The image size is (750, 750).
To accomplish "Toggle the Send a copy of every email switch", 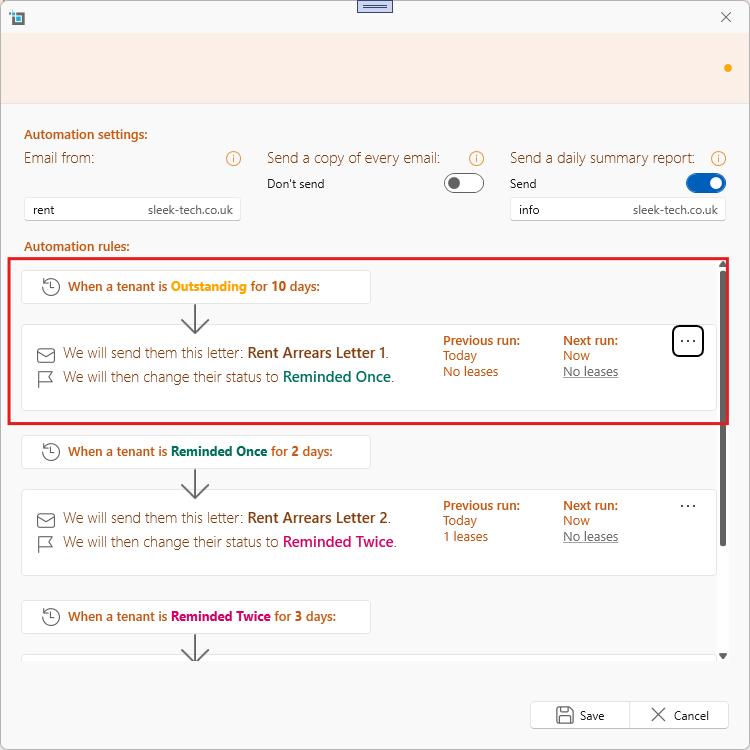I will (x=463, y=183).
